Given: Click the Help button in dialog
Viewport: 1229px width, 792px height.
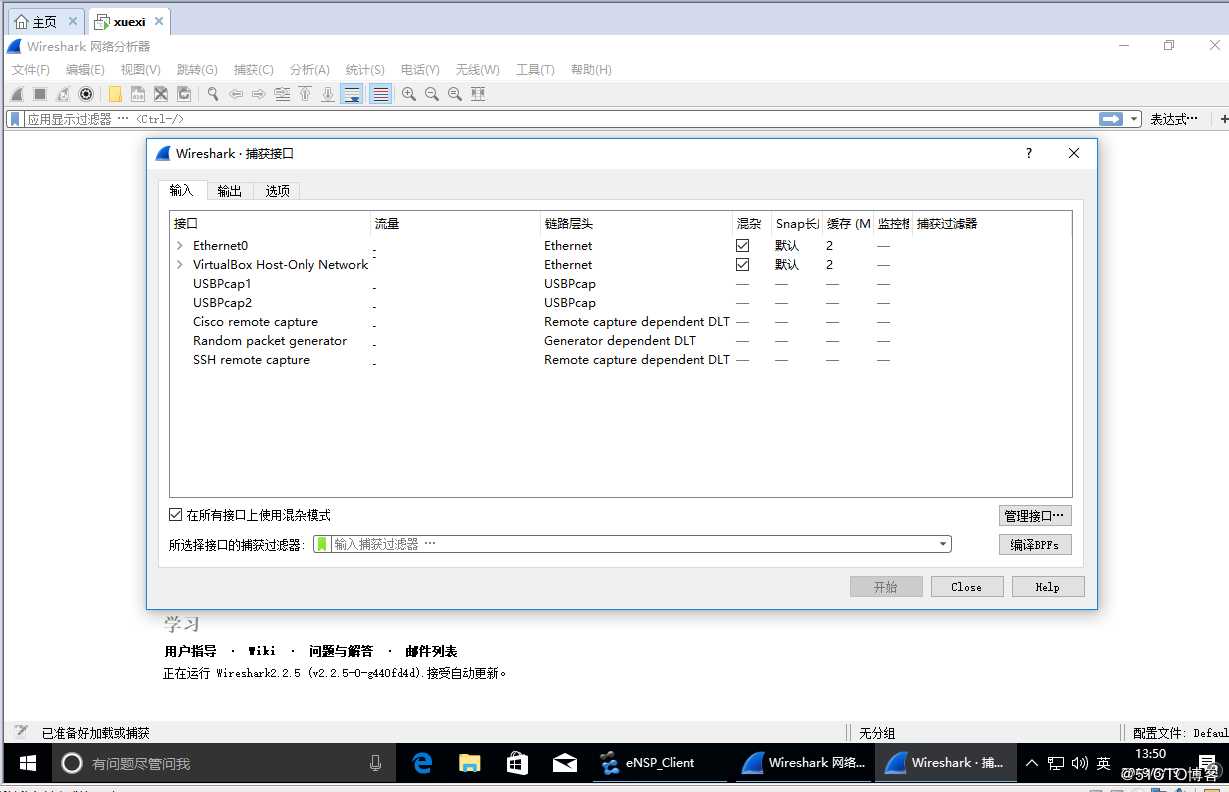Looking at the screenshot, I should tap(1048, 587).
